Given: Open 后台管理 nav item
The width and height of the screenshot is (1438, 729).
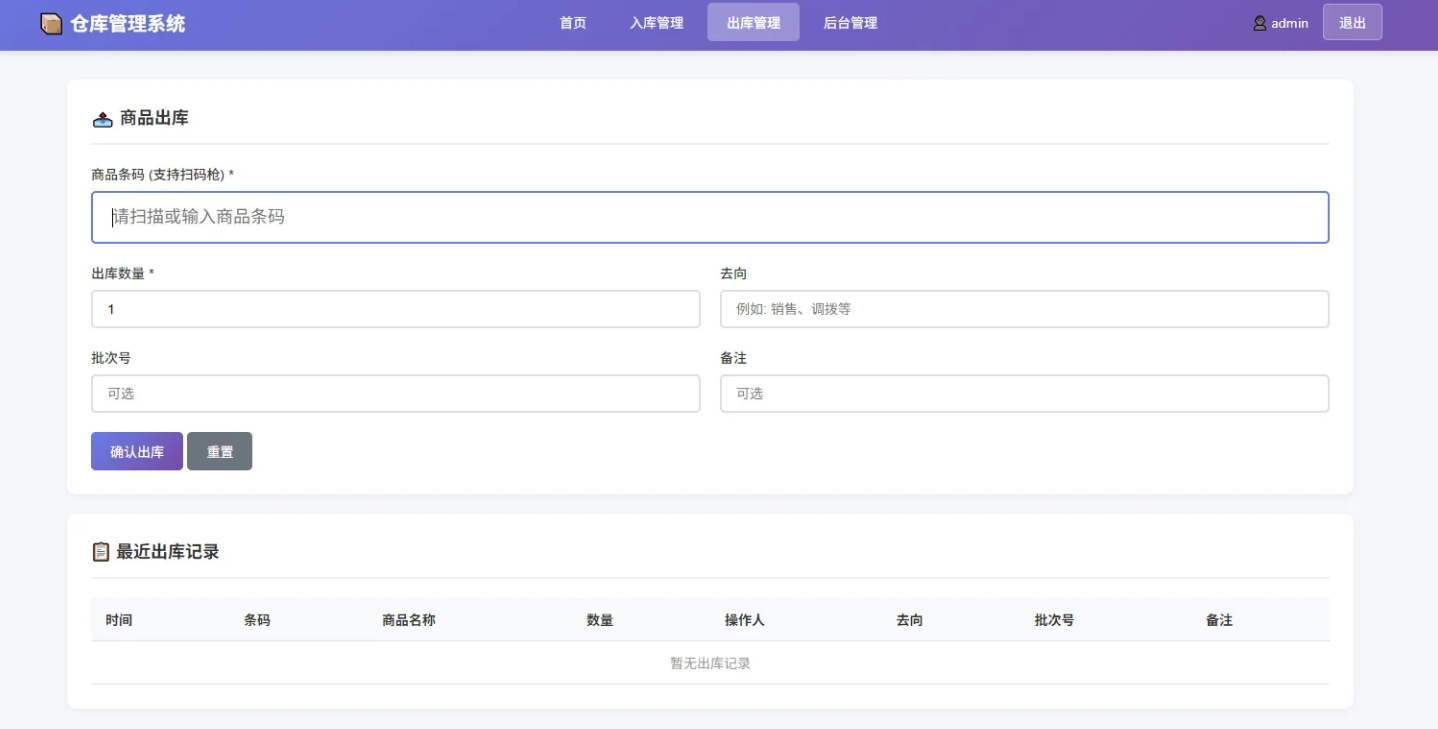Looking at the screenshot, I should (850, 23).
